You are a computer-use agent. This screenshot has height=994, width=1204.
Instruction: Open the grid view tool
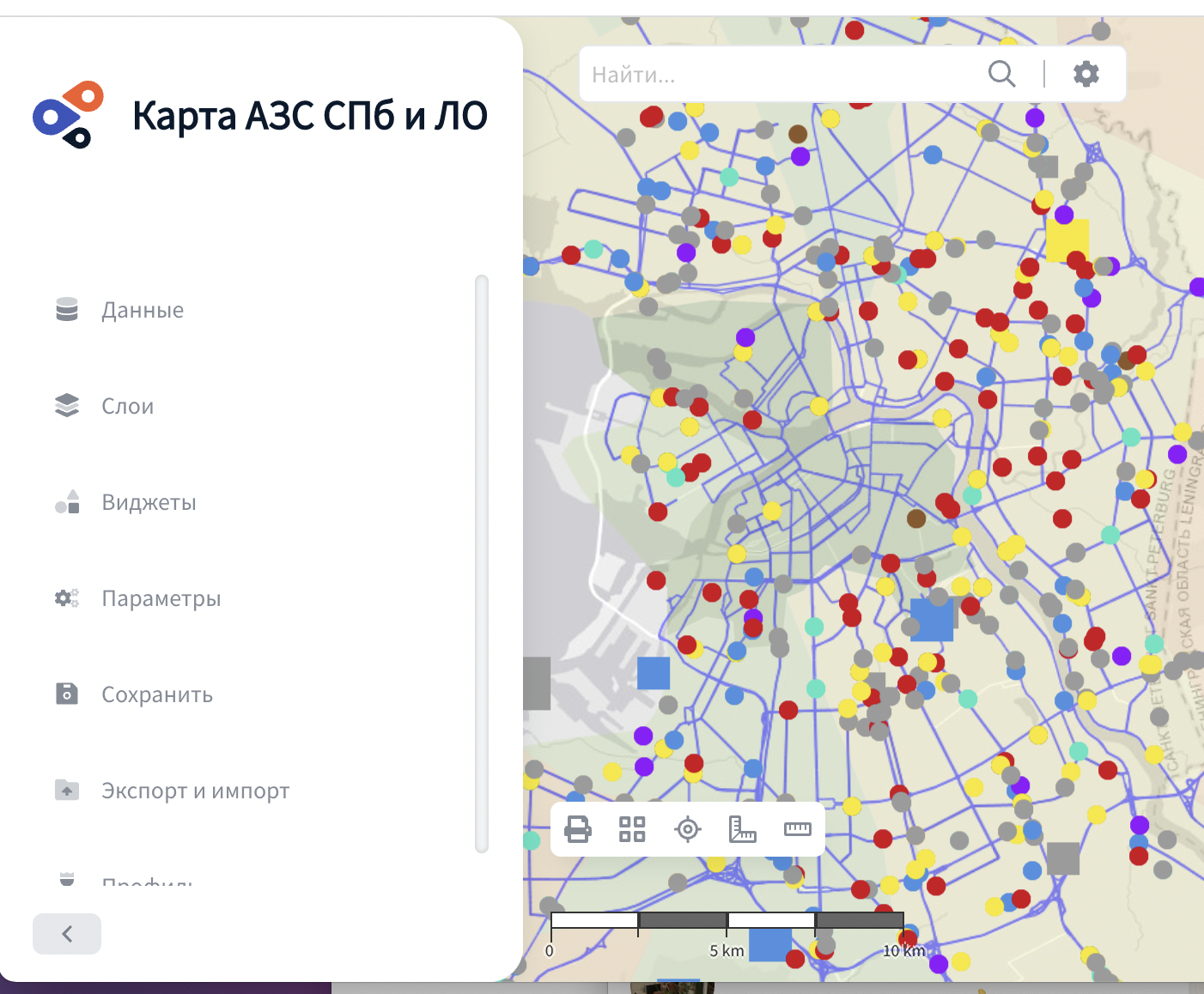(x=632, y=829)
